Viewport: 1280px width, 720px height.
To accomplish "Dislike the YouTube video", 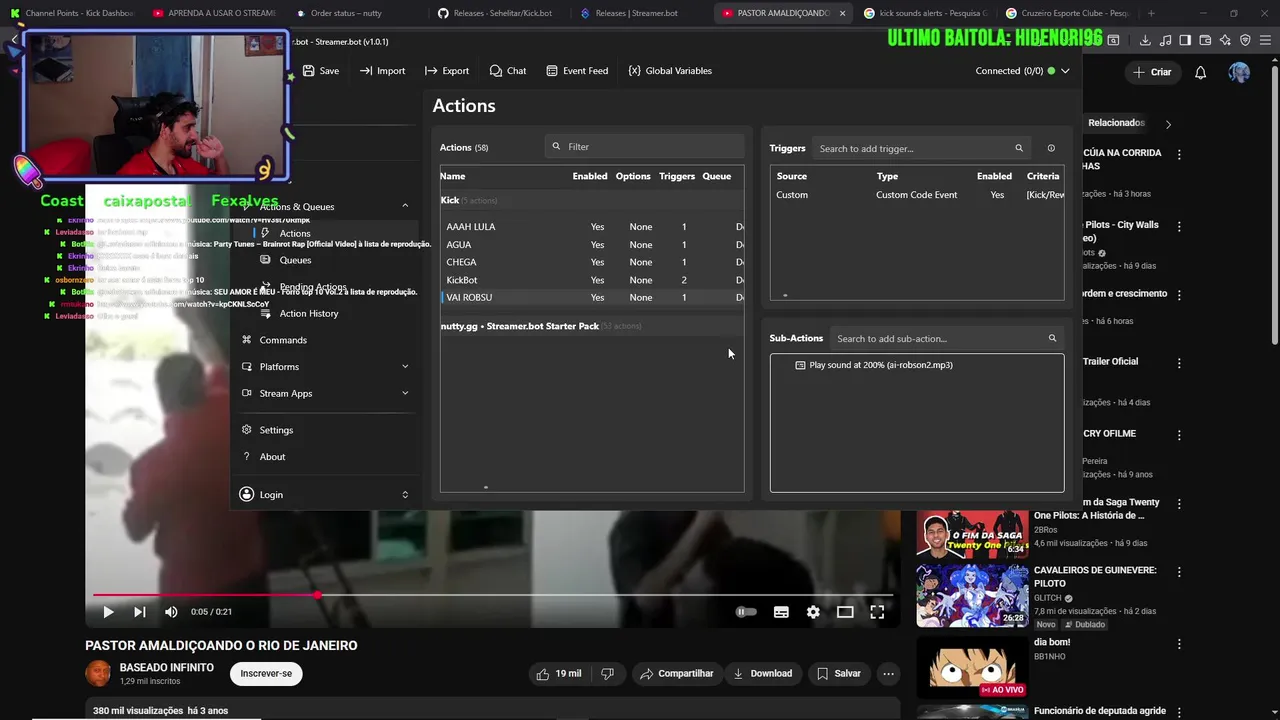I will coord(607,674).
